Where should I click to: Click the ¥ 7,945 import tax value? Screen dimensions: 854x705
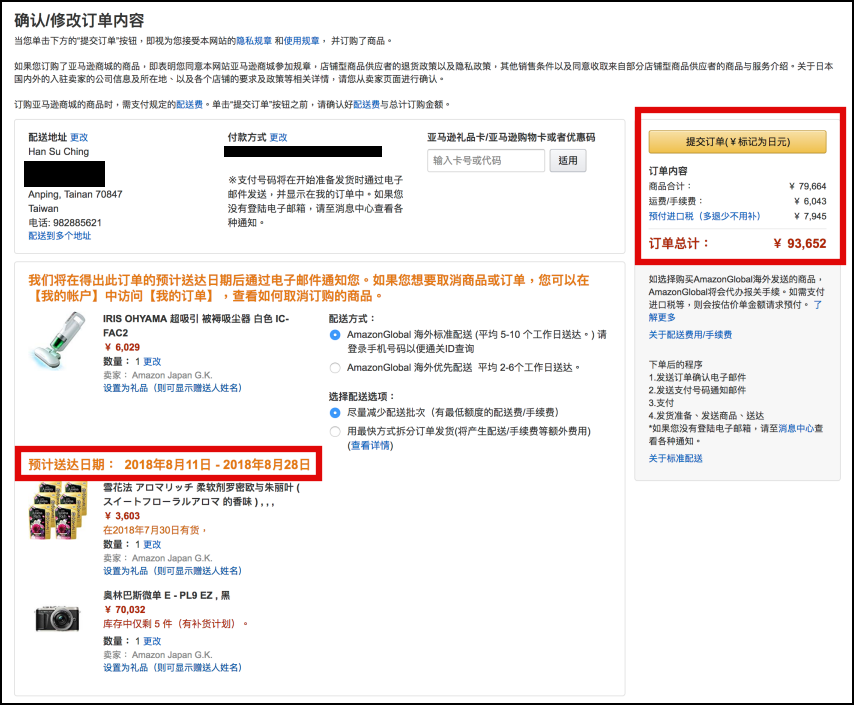(810, 216)
